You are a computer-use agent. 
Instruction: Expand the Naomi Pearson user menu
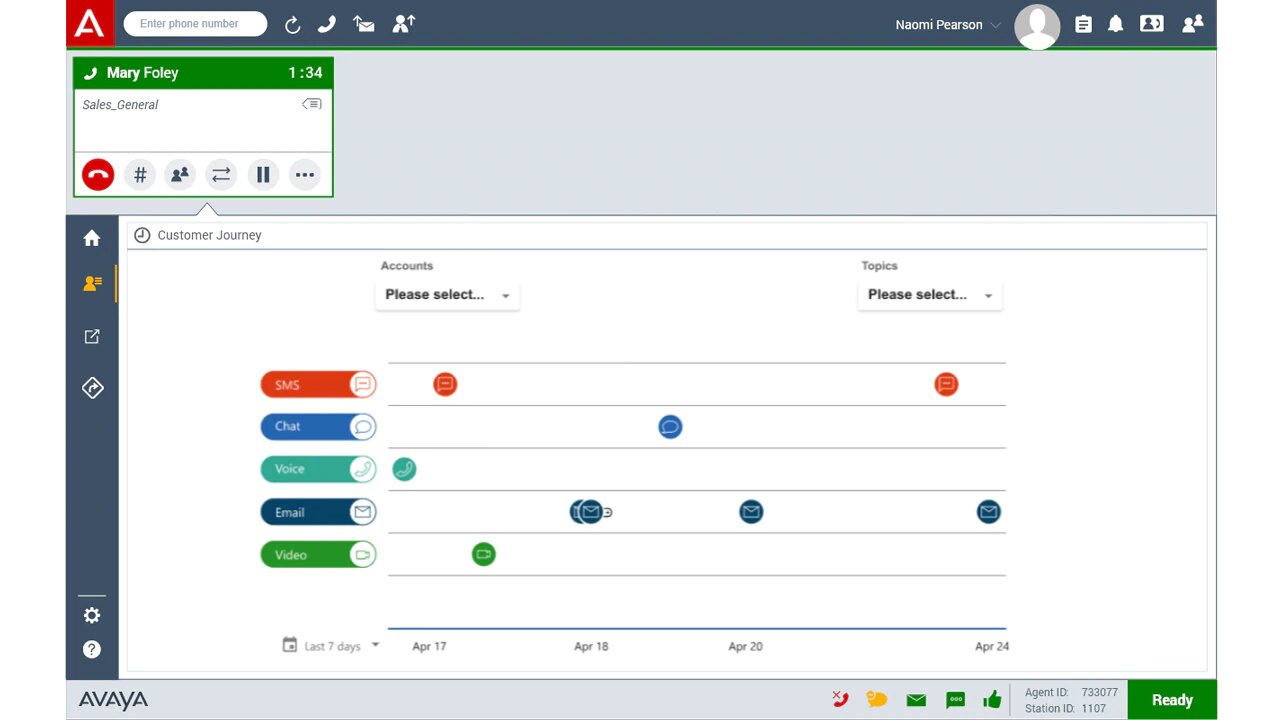tap(947, 25)
